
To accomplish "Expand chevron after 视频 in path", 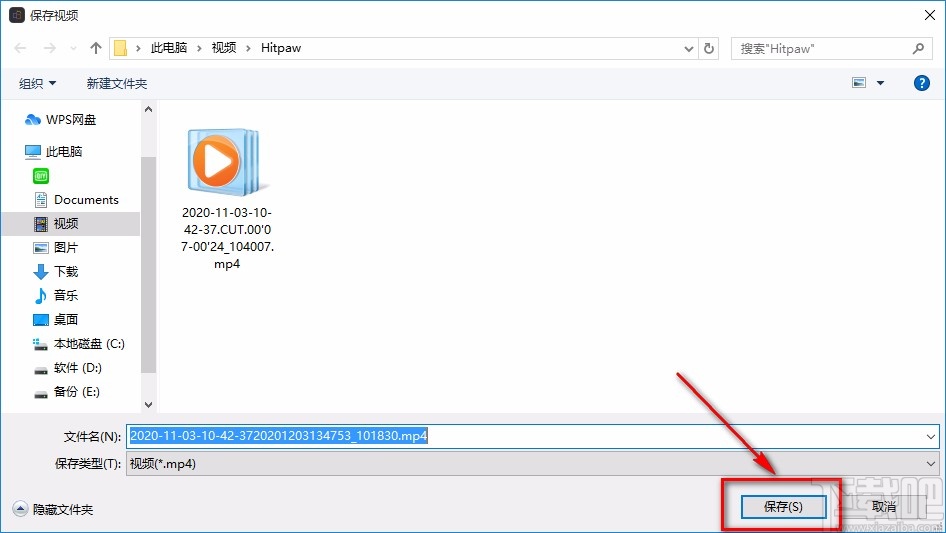I will click(248, 48).
